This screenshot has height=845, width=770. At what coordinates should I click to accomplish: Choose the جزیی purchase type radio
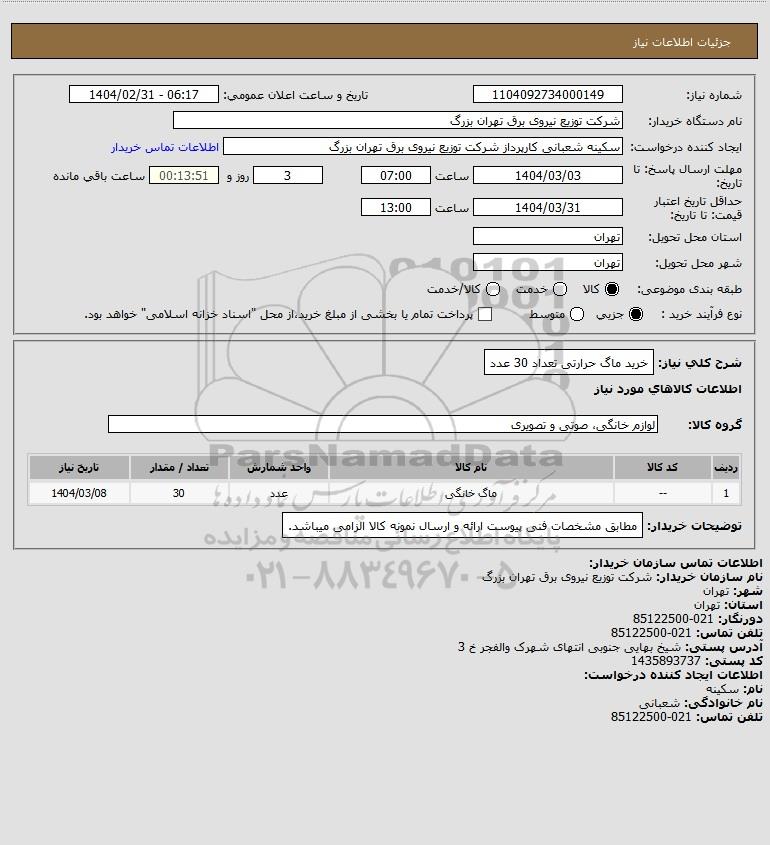pos(636,314)
